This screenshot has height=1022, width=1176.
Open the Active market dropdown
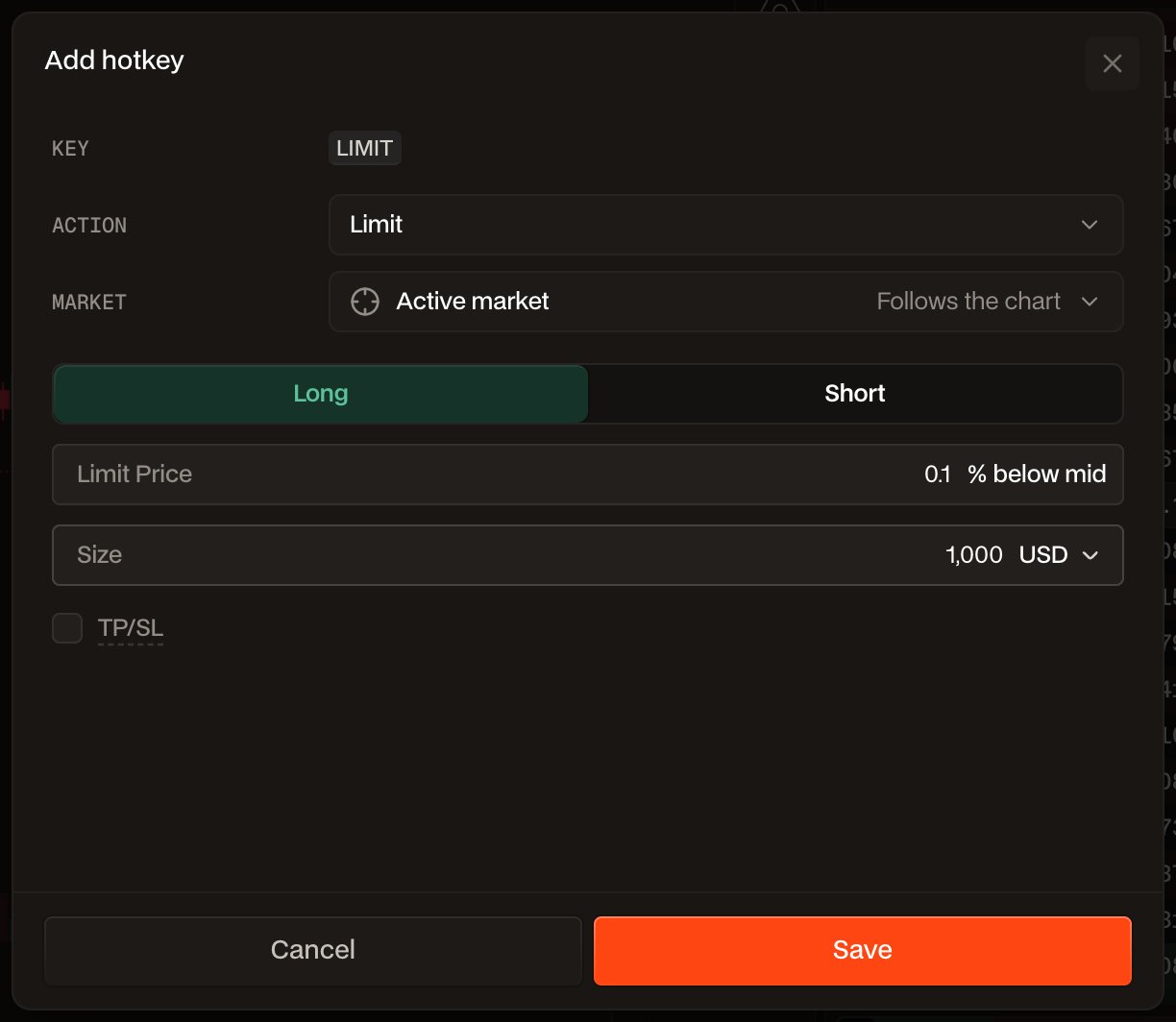coord(725,302)
